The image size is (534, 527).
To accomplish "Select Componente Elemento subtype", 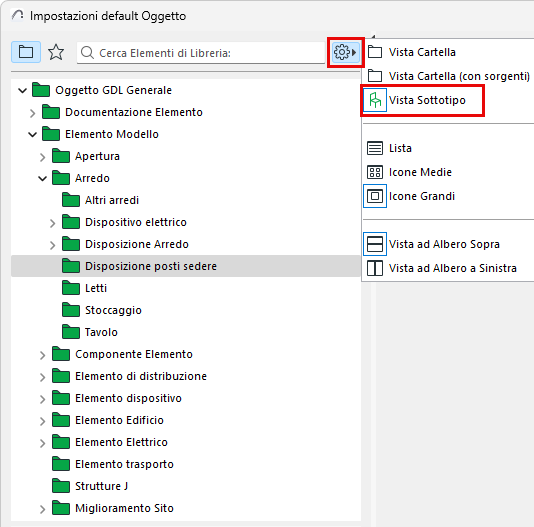I will pyautogui.click(x=134, y=354).
